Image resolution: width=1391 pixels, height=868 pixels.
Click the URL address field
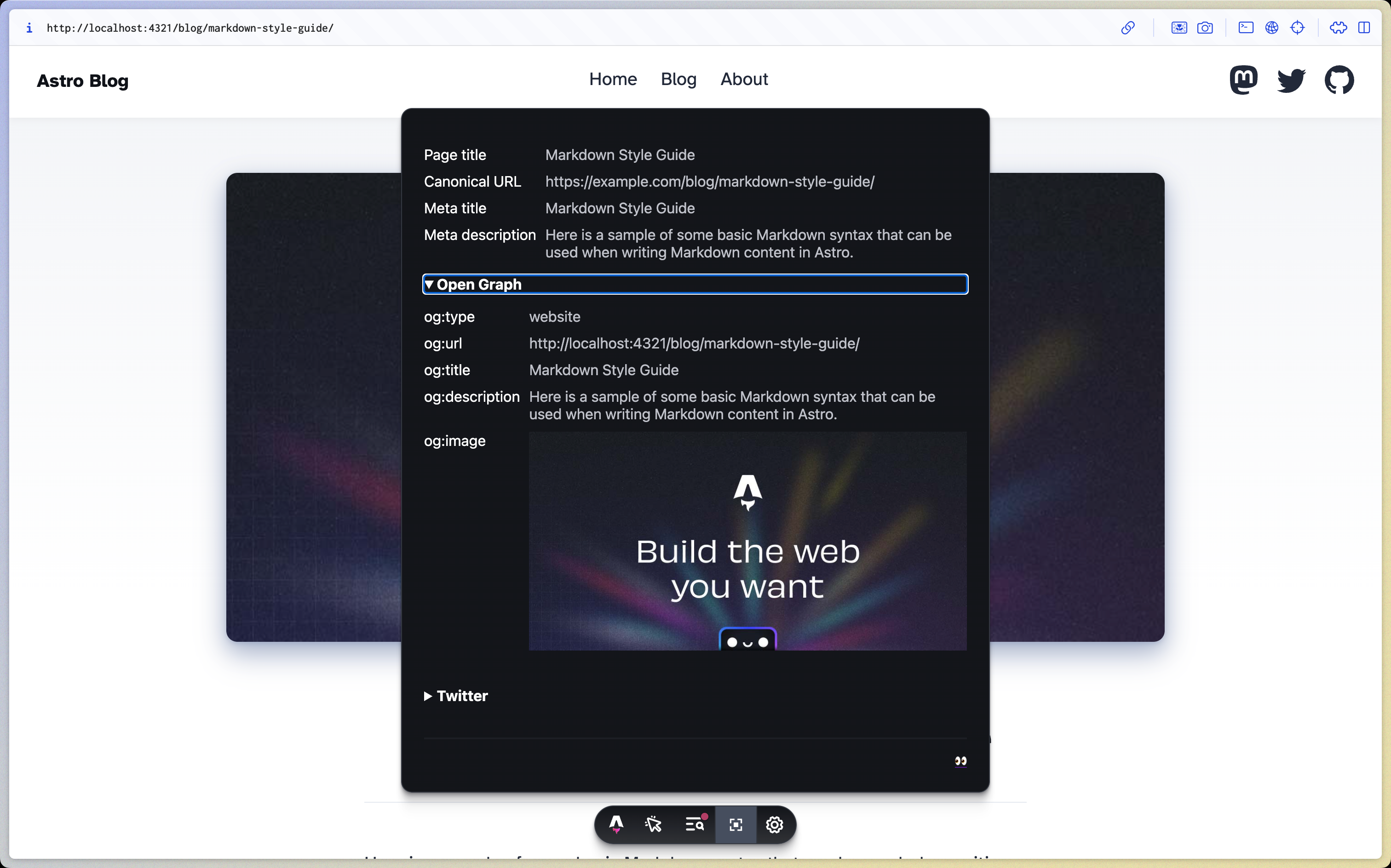pos(190,28)
